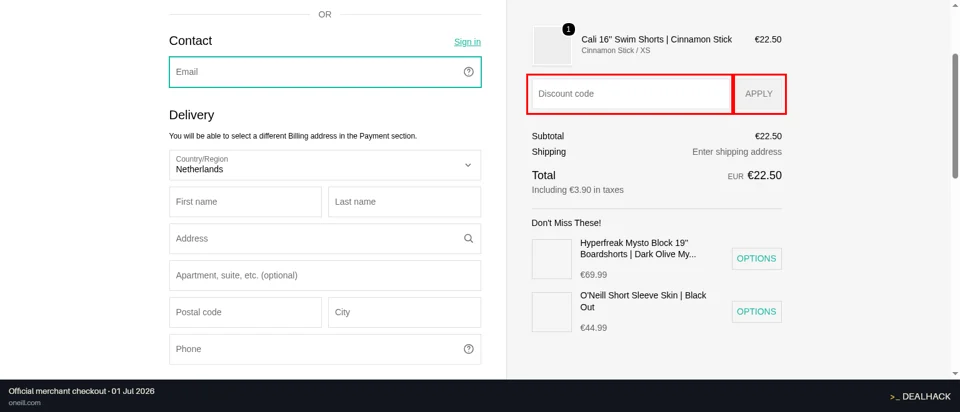Click the Apartment, suite, etc. field
The height and width of the screenshot is (412, 960).
coord(325,275)
